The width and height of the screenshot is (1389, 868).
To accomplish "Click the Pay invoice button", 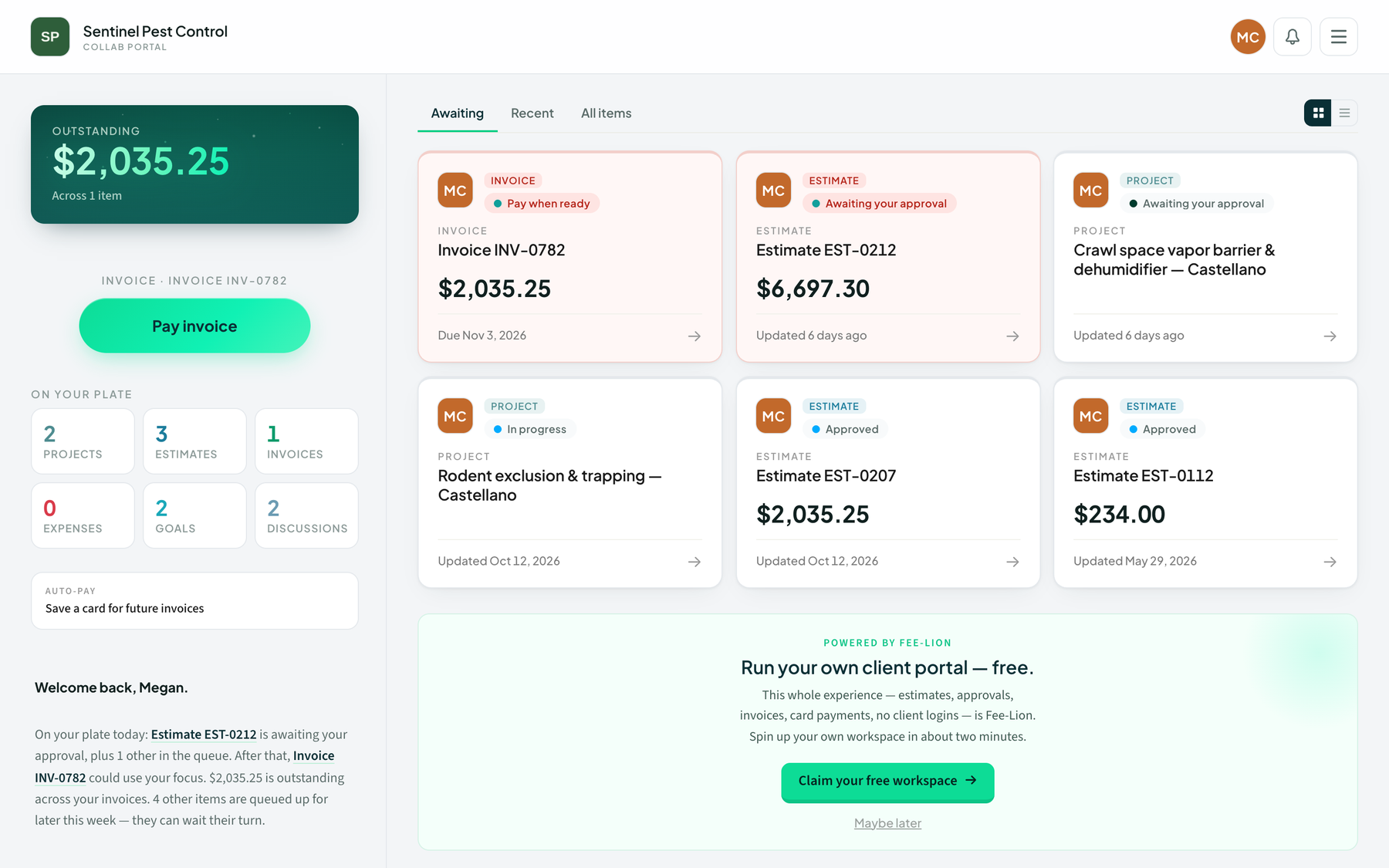I will pos(194,326).
